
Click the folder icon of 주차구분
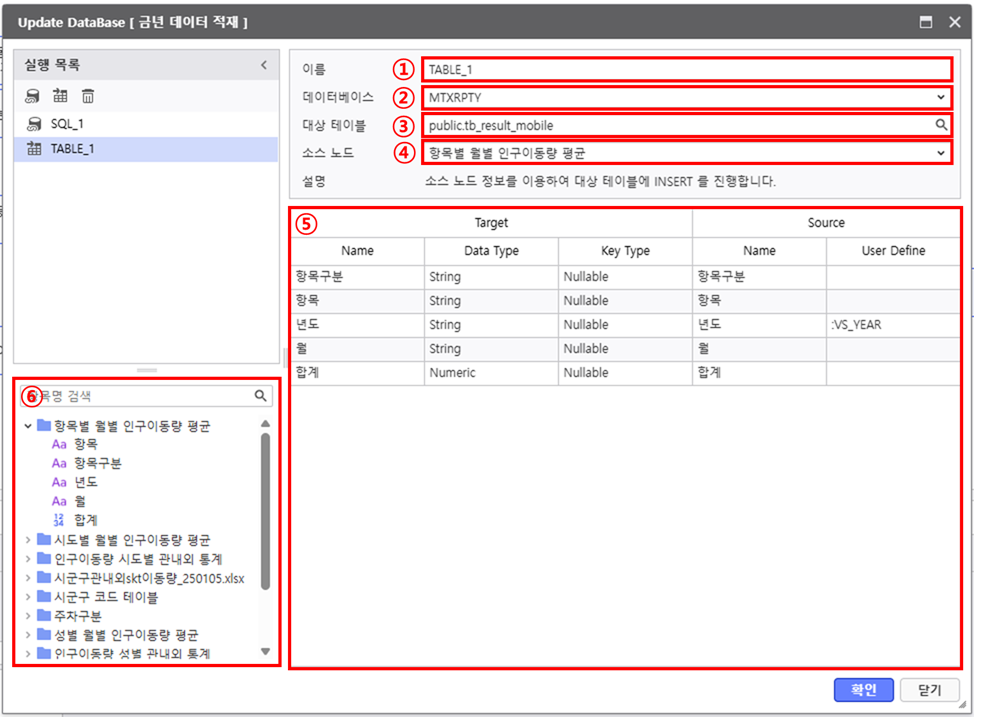click(x=44, y=616)
